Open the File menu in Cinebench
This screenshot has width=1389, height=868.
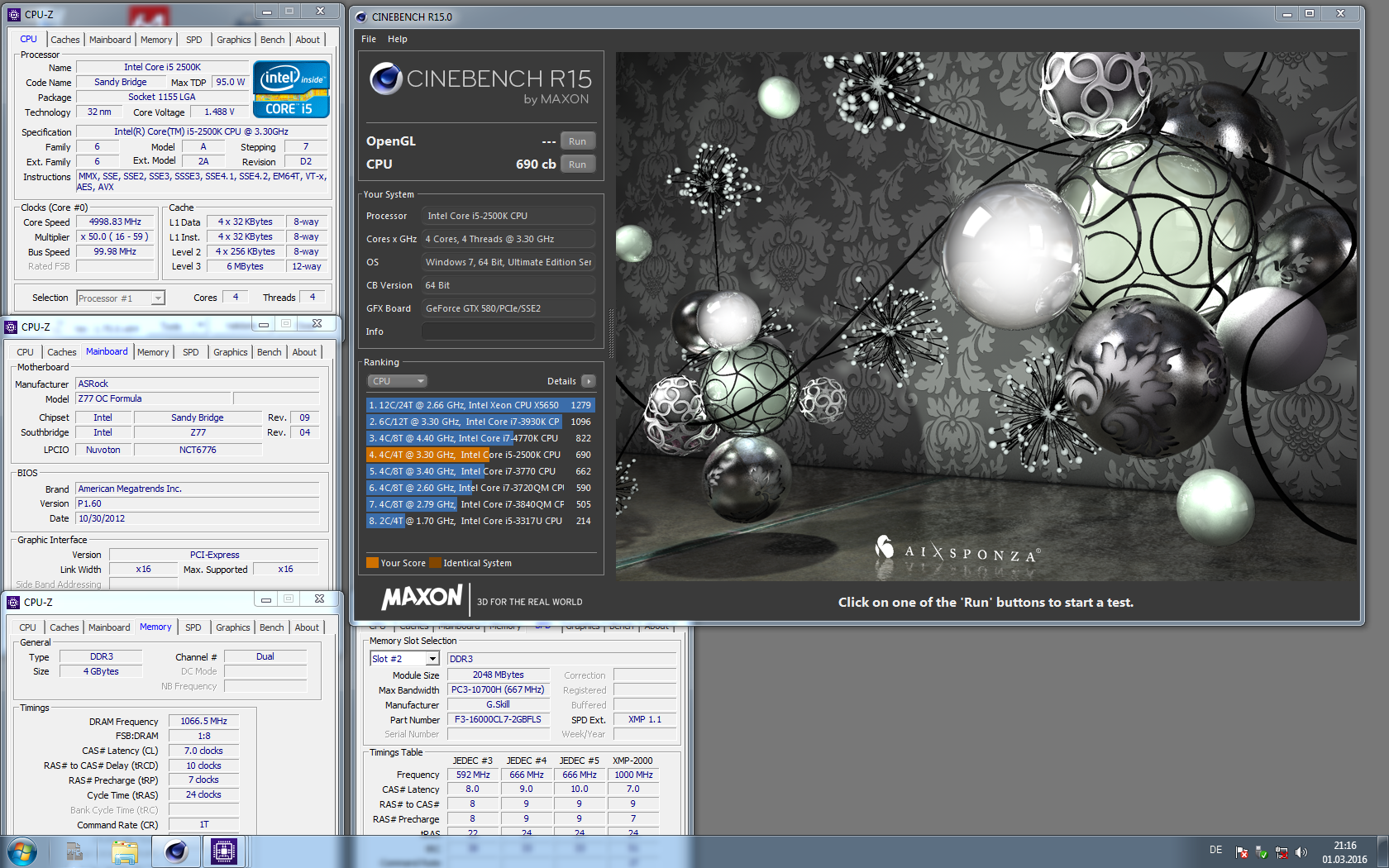369,39
